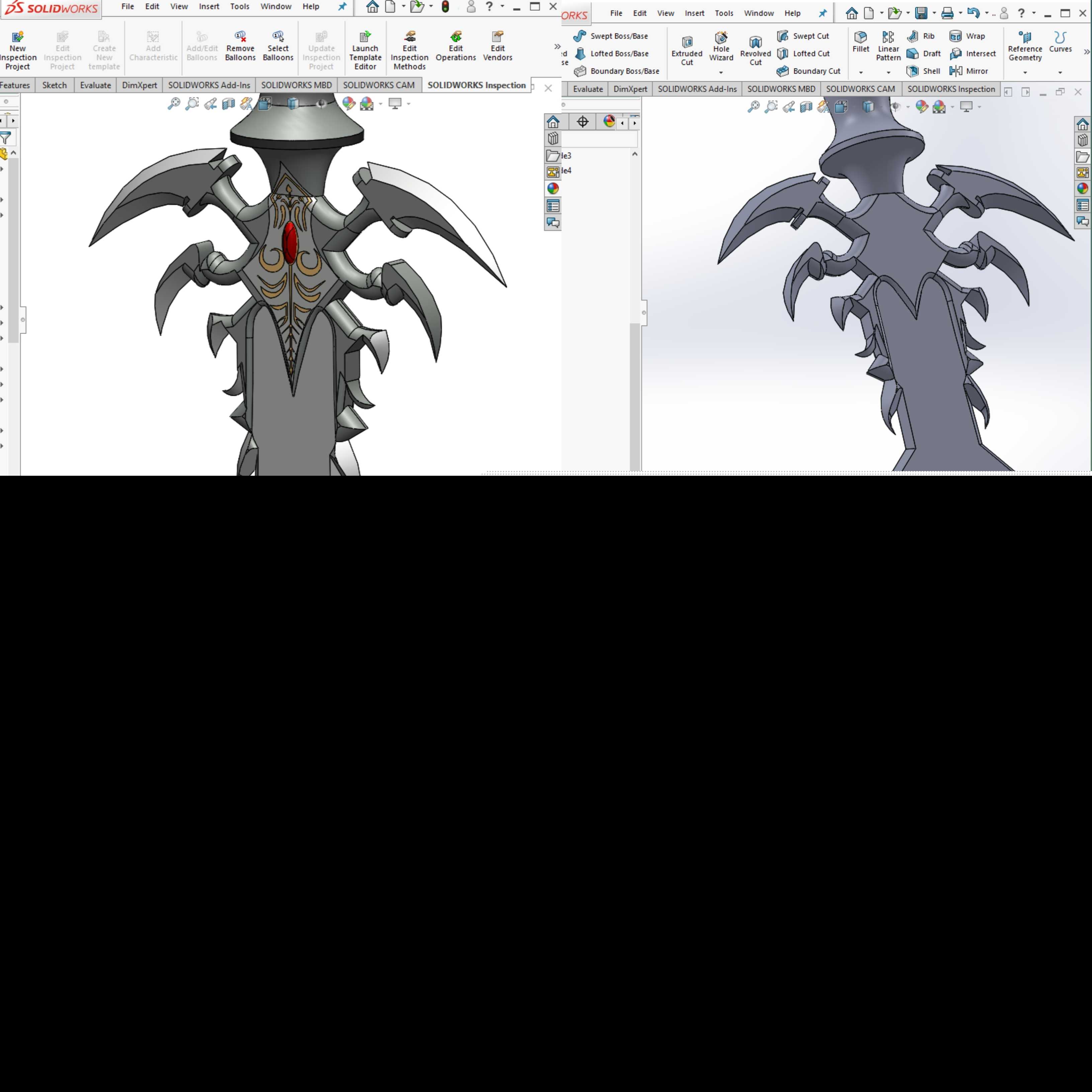1092x1092 pixels.
Task: Open Edit Vendors
Action: (x=497, y=47)
